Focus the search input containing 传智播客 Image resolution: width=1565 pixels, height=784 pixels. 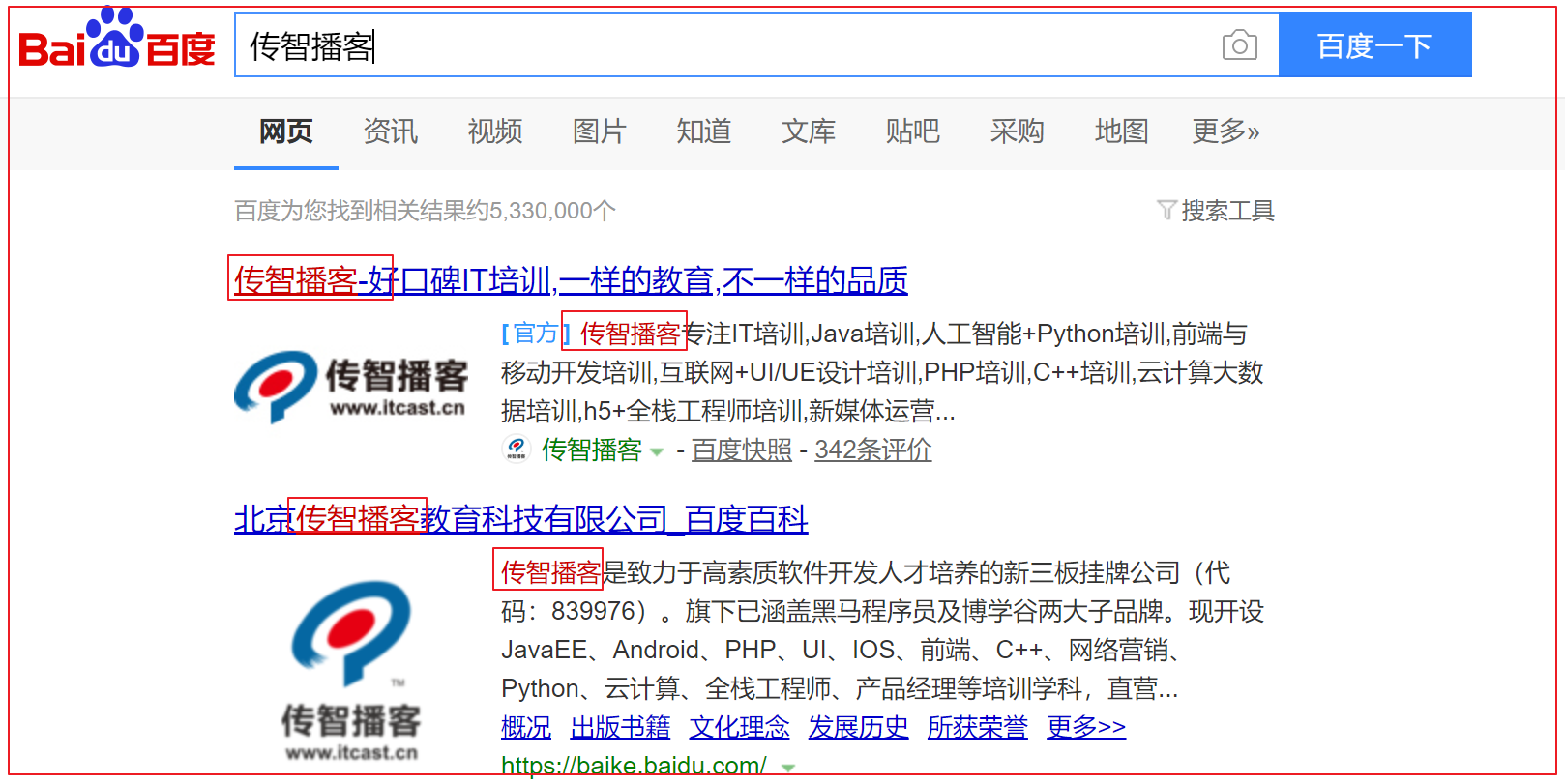[x=727, y=44]
